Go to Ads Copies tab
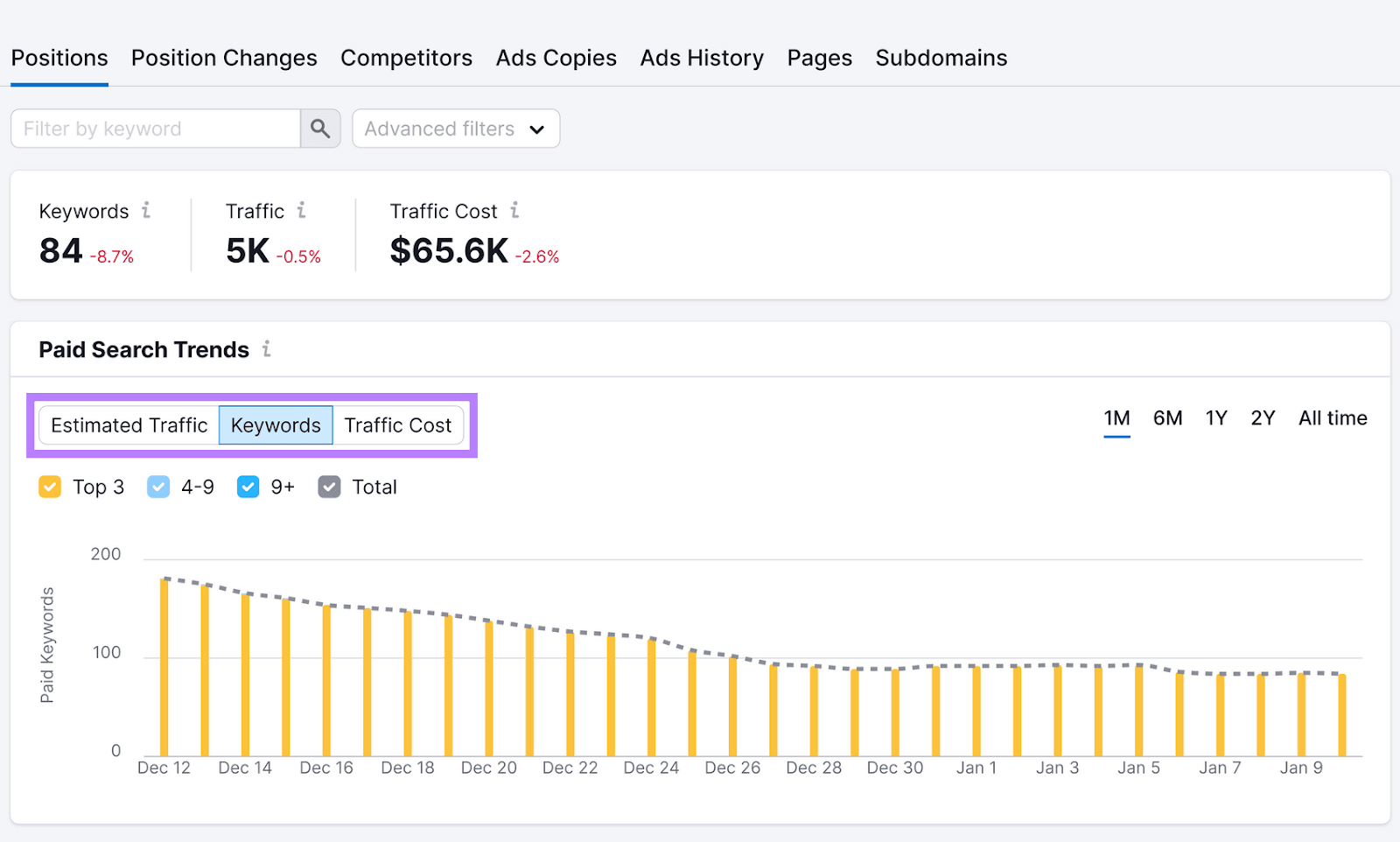The image size is (1400, 842). click(556, 58)
